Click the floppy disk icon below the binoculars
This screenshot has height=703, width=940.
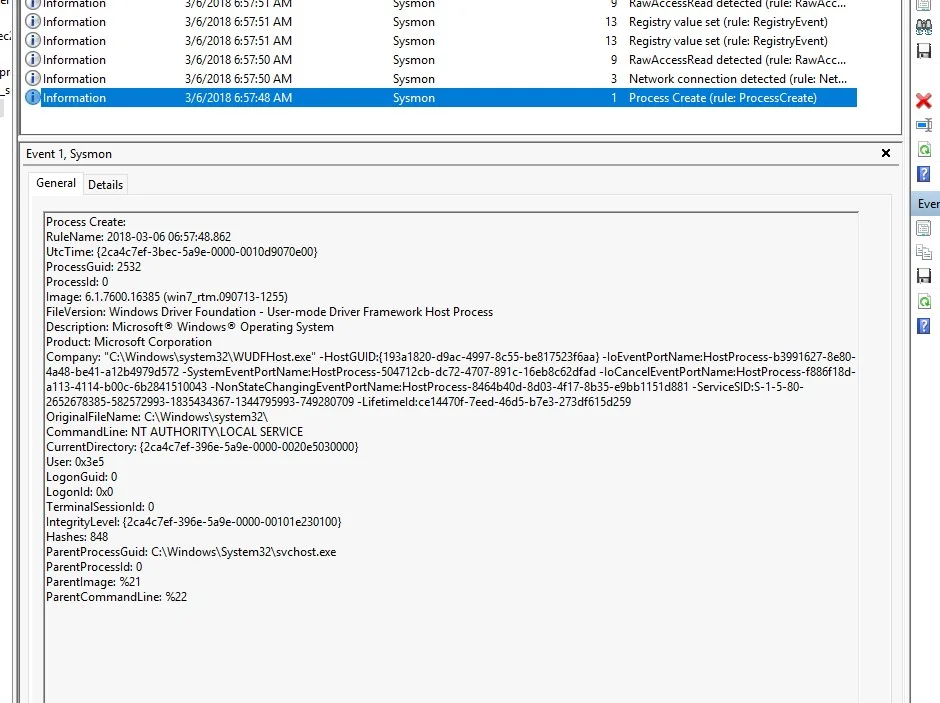click(x=925, y=50)
